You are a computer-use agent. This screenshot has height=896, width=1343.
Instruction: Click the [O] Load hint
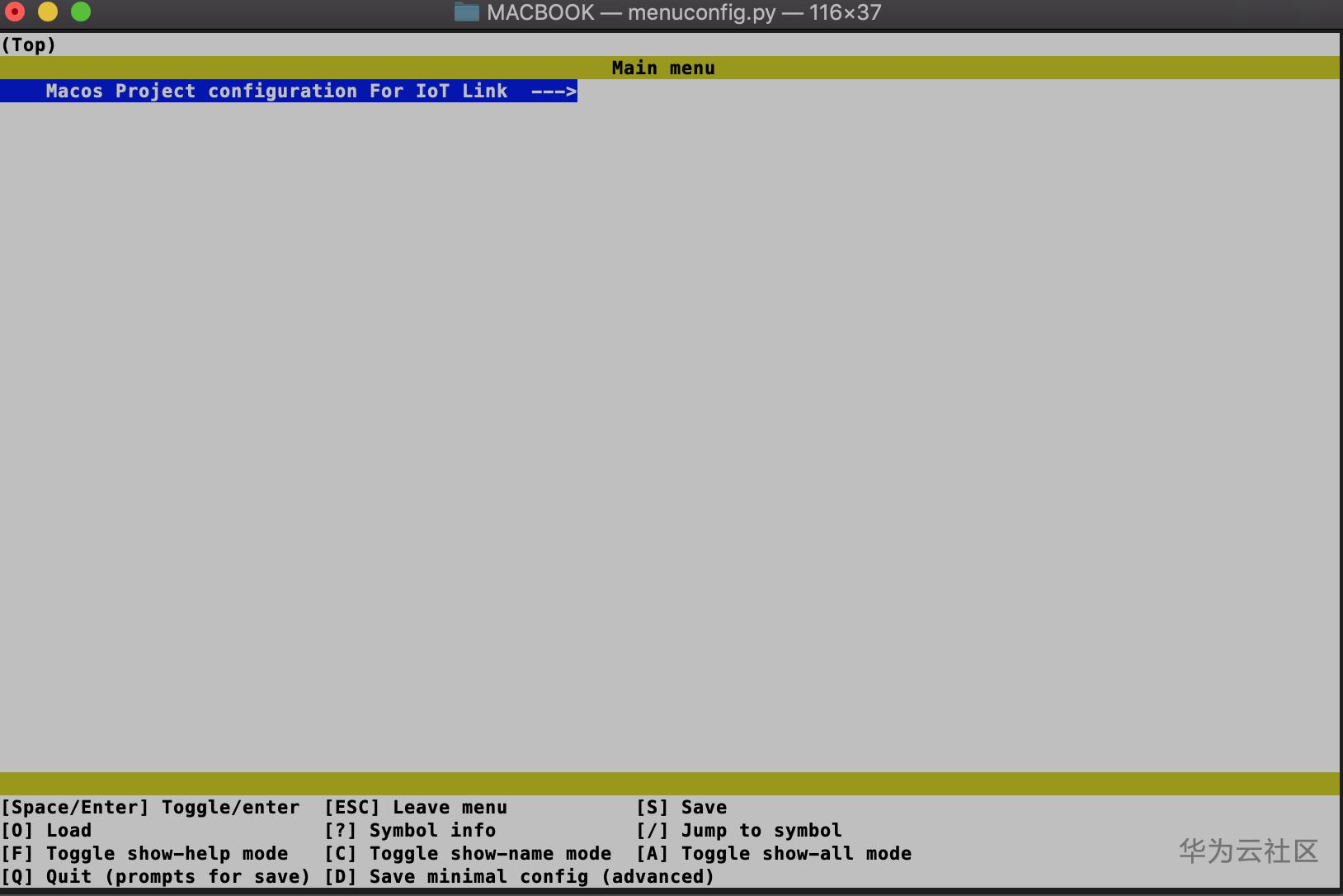tap(48, 830)
